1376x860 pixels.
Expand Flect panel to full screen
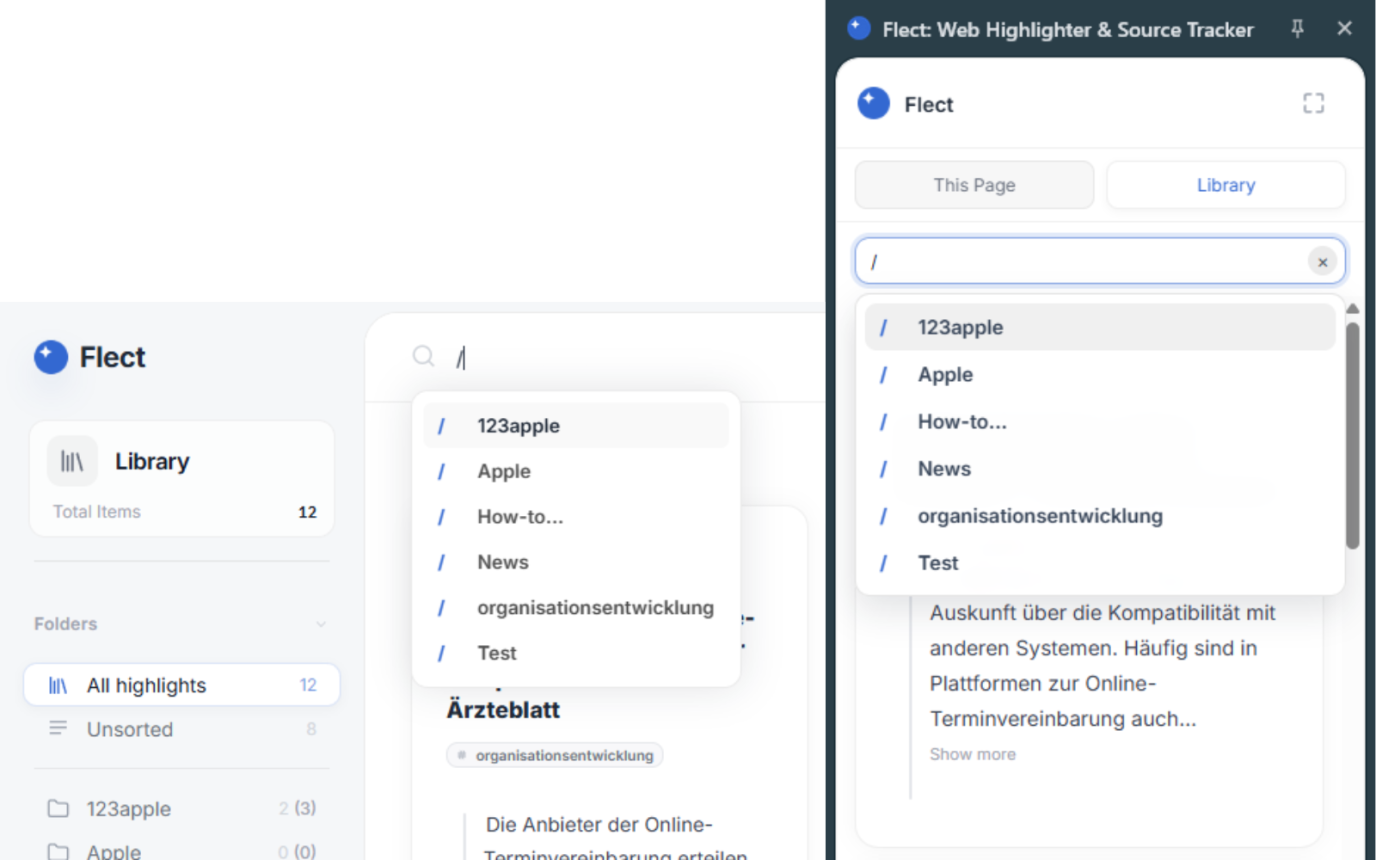pos(1313,104)
